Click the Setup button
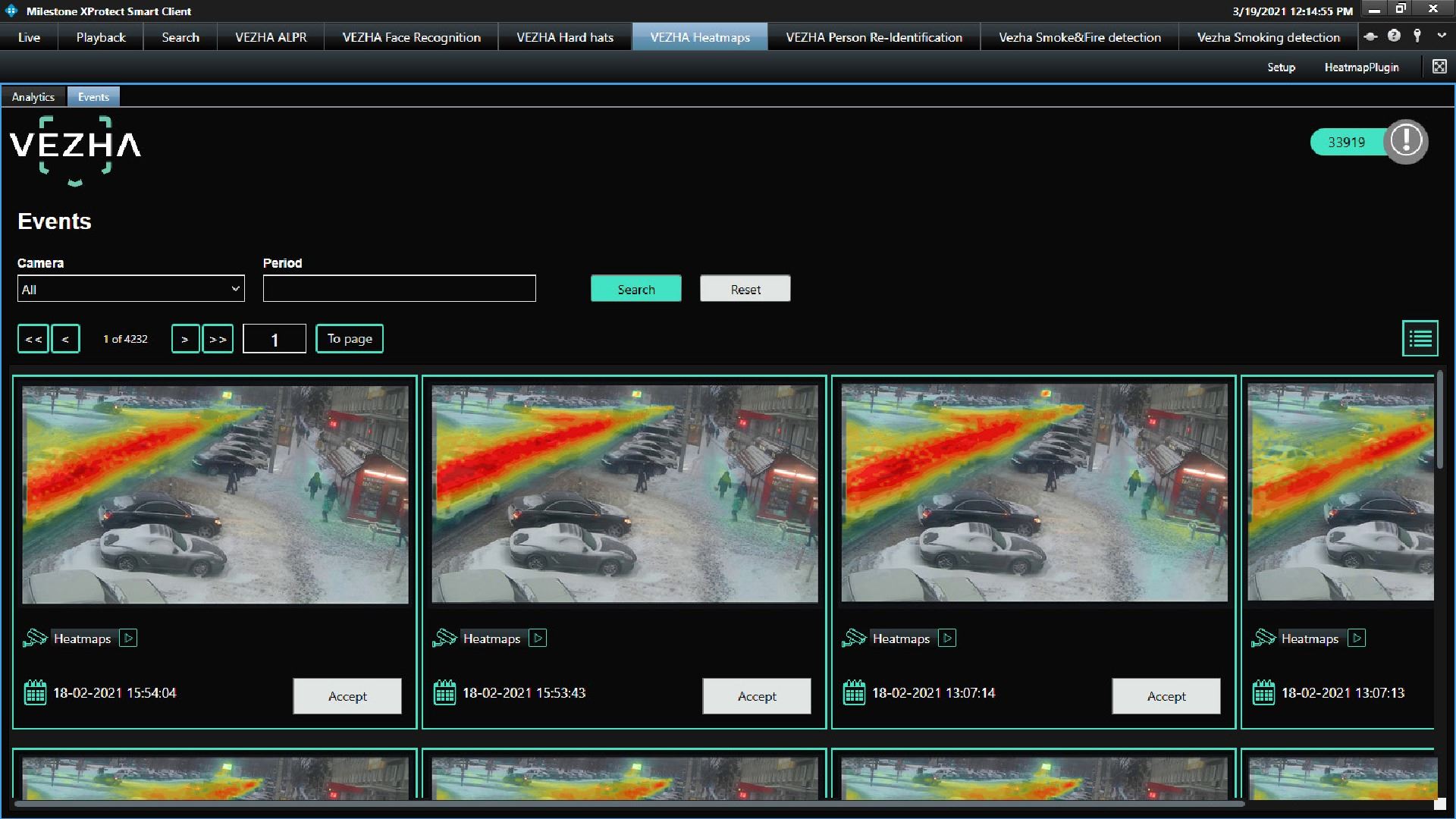 click(x=1281, y=67)
